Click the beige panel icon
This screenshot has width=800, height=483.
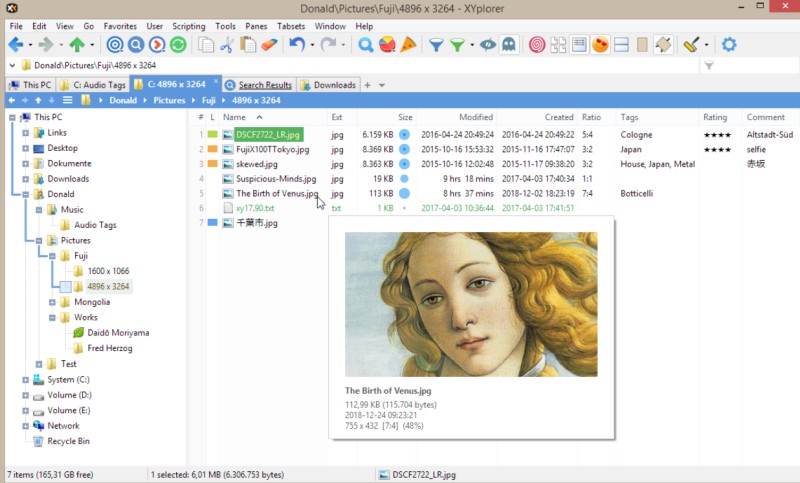pos(642,45)
